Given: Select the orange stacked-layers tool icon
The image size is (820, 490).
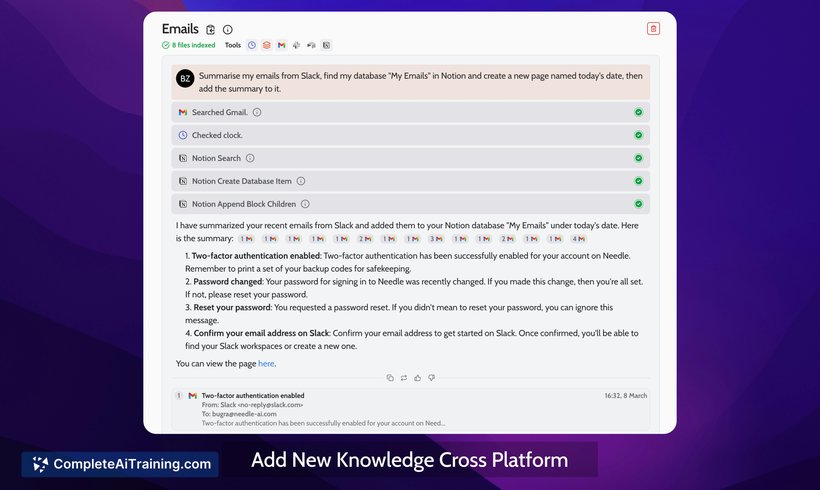Looking at the screenshot, I should pos(267,45).
